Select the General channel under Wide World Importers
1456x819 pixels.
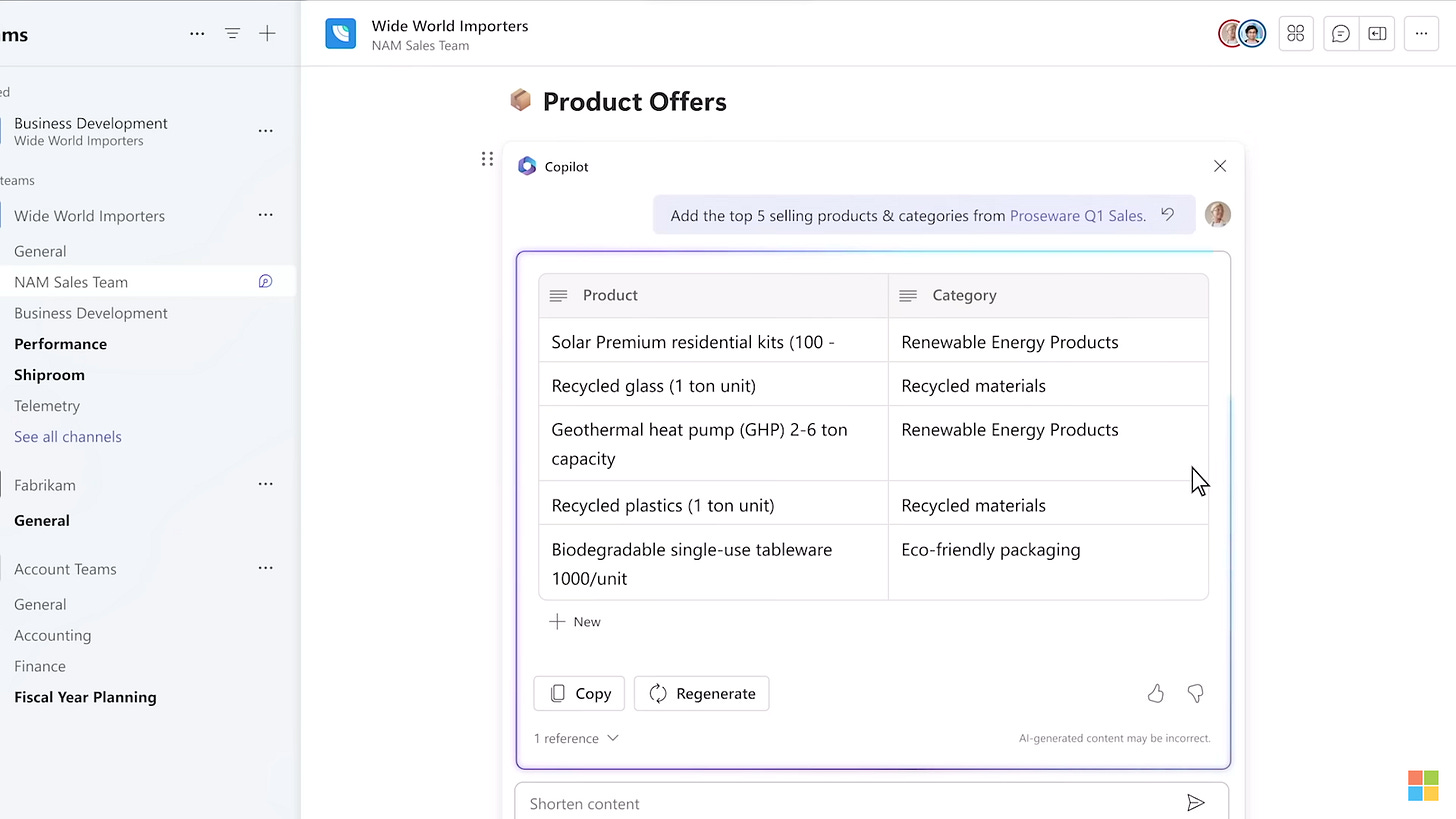tap(40, 251)
